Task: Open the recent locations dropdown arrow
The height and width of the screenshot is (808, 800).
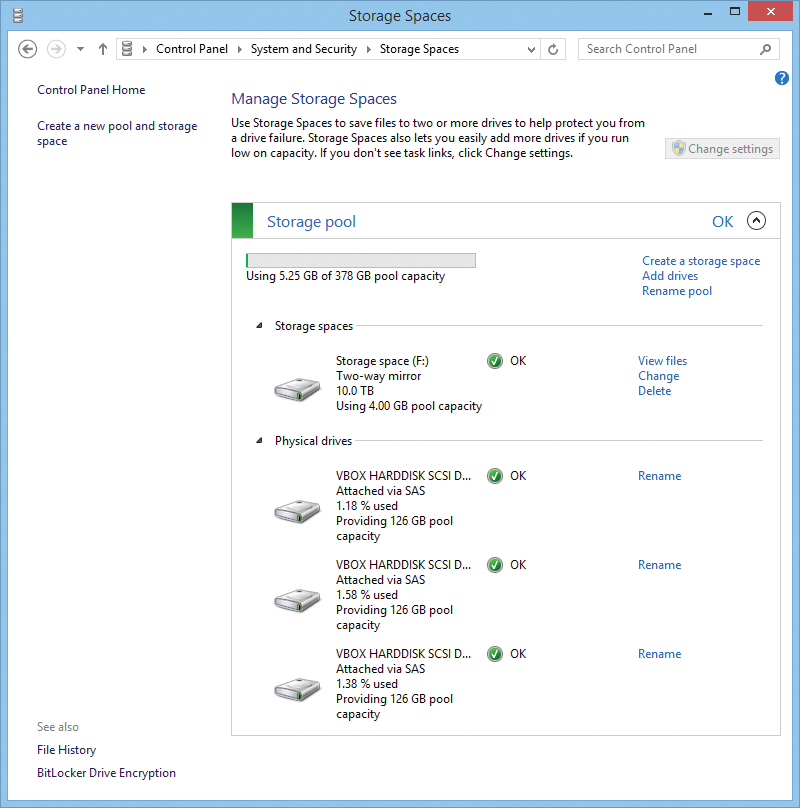Action: [x=80, y=49]
